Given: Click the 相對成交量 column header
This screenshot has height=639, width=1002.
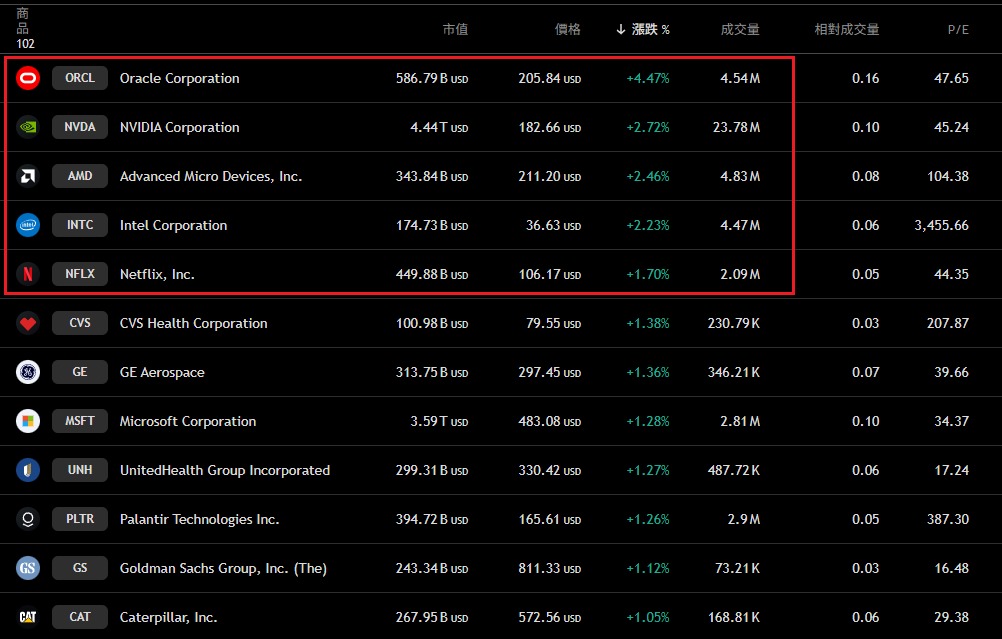Looking at the screenshot, I should click(x=846, y=30).
